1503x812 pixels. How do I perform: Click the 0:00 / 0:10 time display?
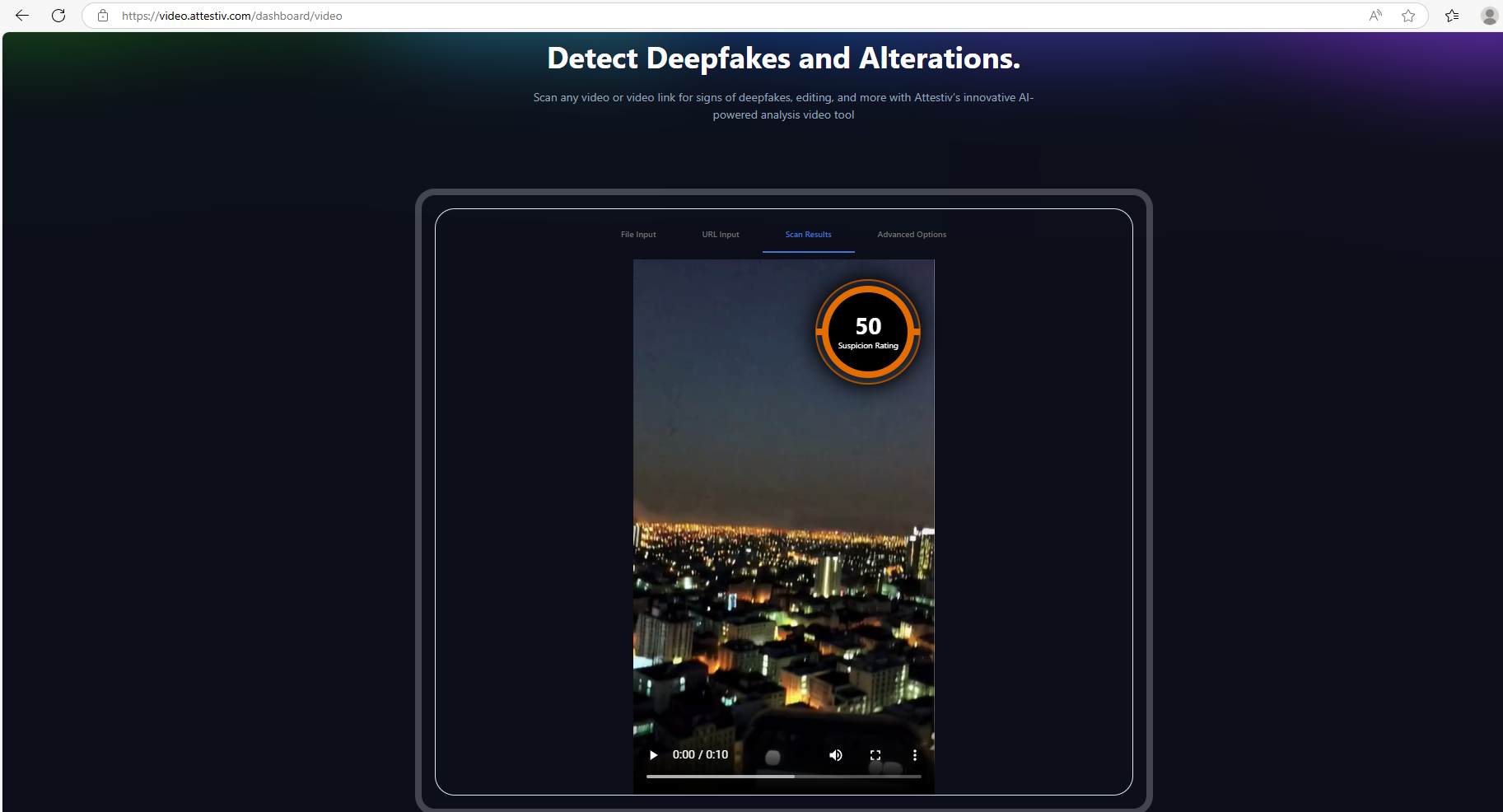pos(700,755)
